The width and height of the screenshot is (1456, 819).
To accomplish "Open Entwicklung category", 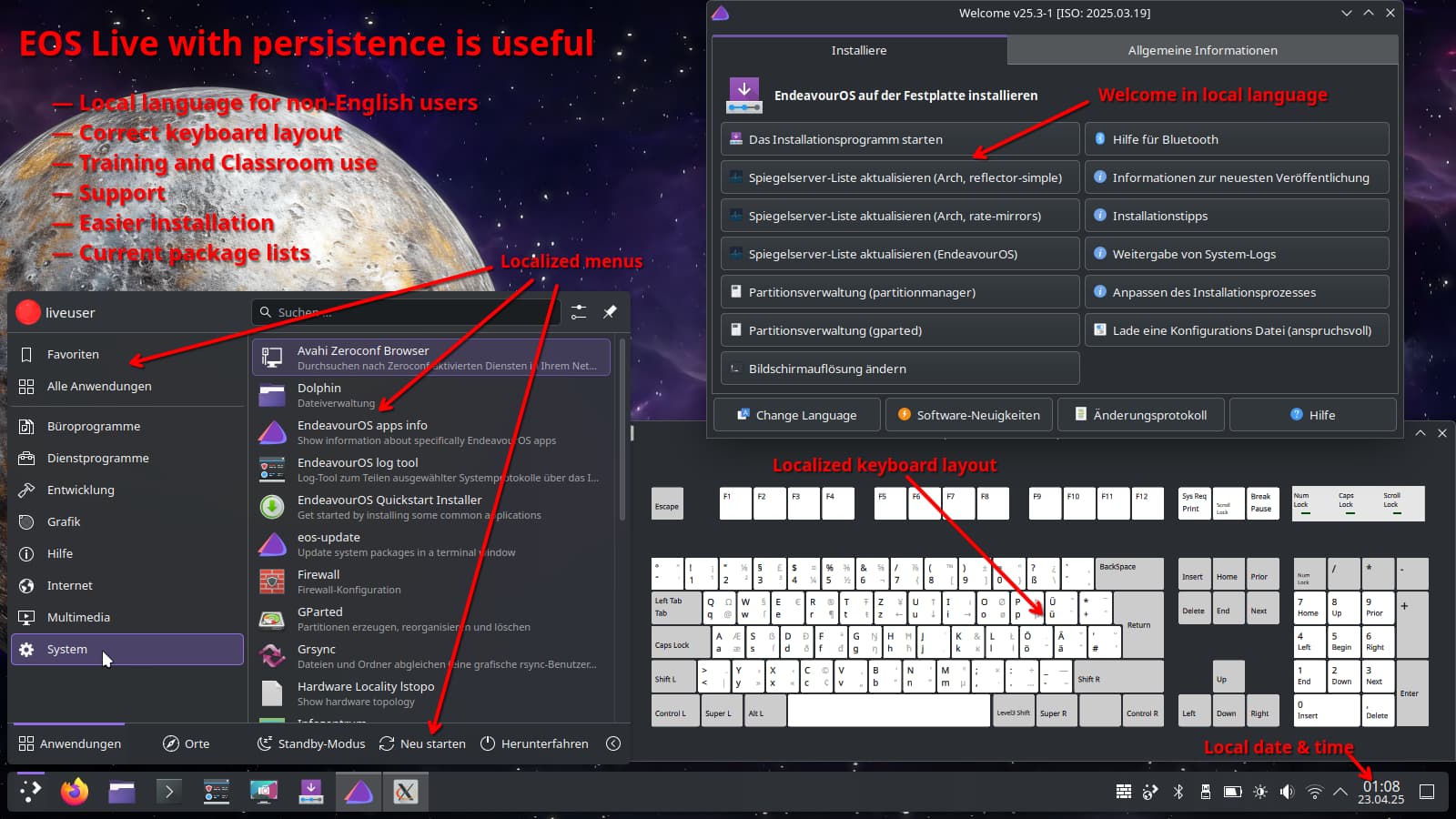I will point(126,490).
